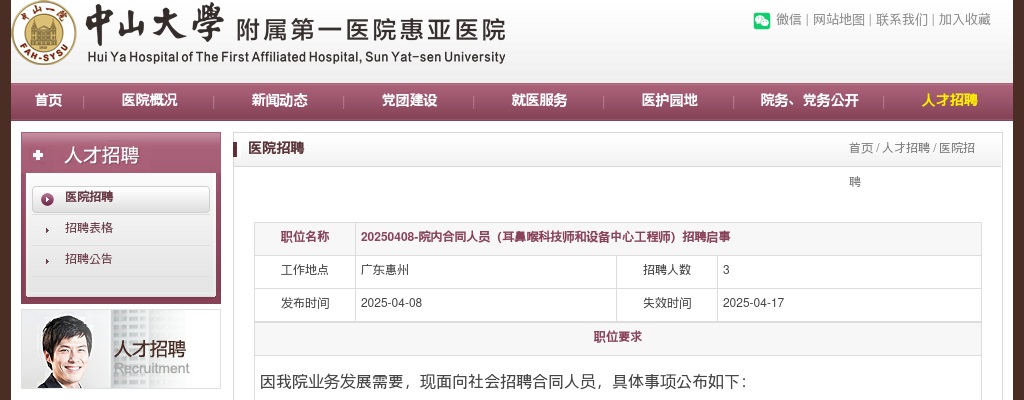Open 医院概况 navigation menu
Image resolution: width=1024 pixels, height=400 pixels.
point(149,100)
